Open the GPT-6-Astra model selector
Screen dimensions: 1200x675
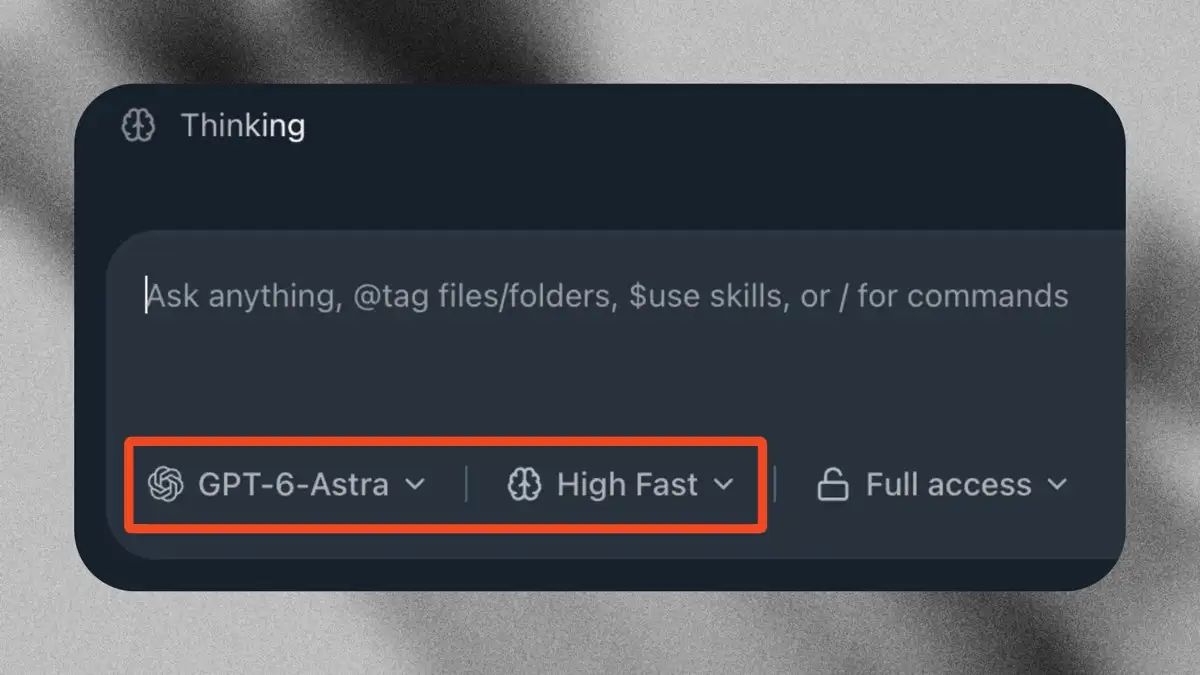[x=287, y=484]
